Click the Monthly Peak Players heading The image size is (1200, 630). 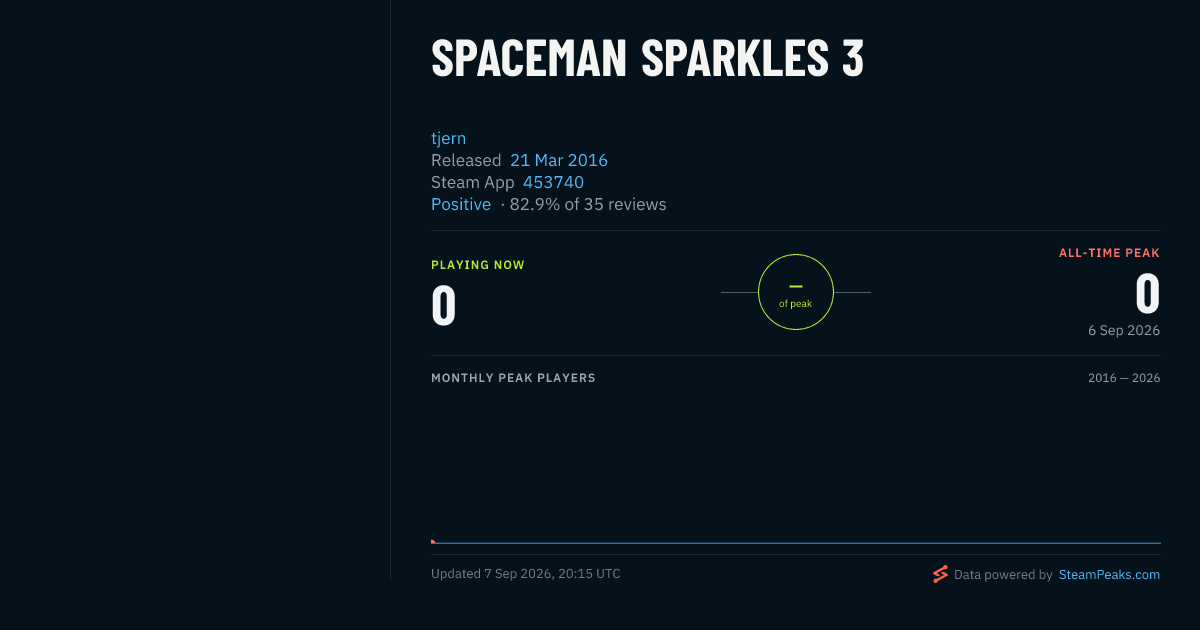click(x=513, y=378)
